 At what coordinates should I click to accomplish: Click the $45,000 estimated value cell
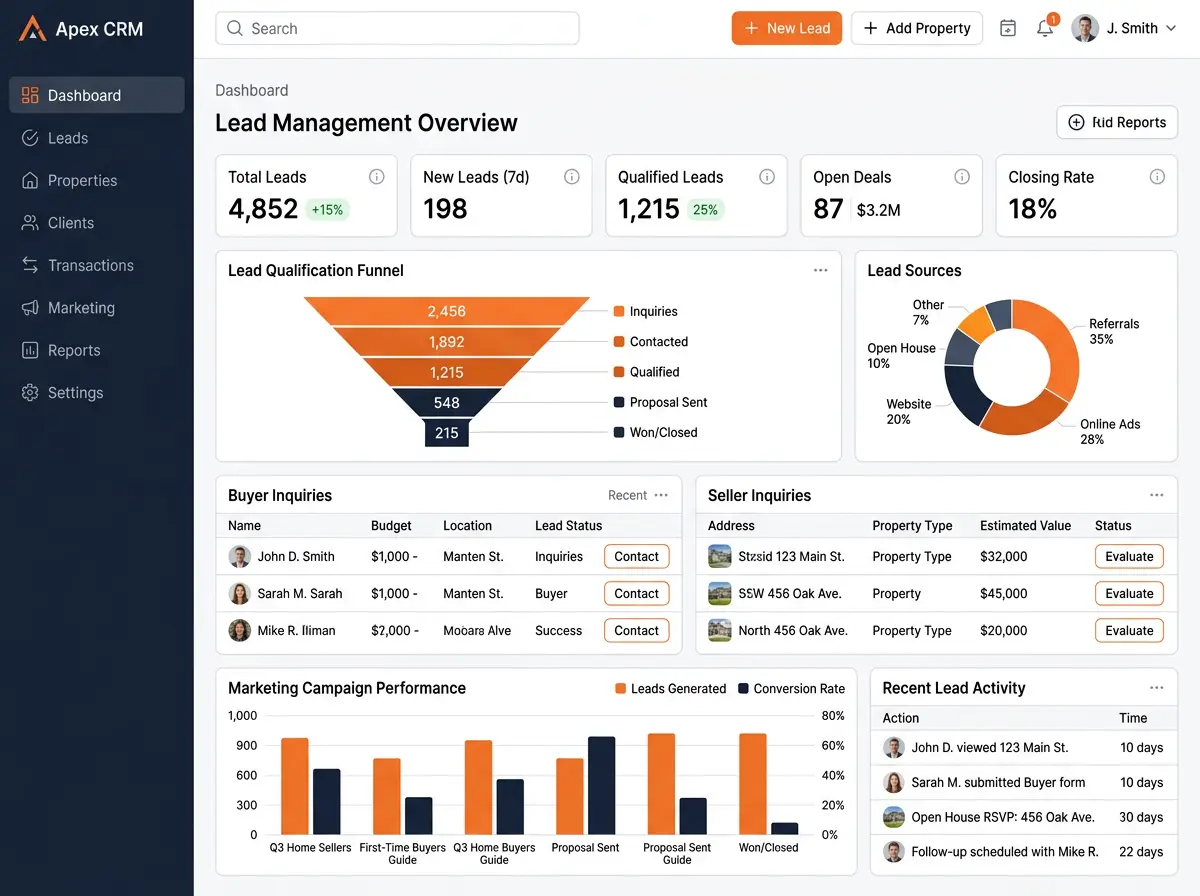pyautogui.click(x=1004, y=594)
